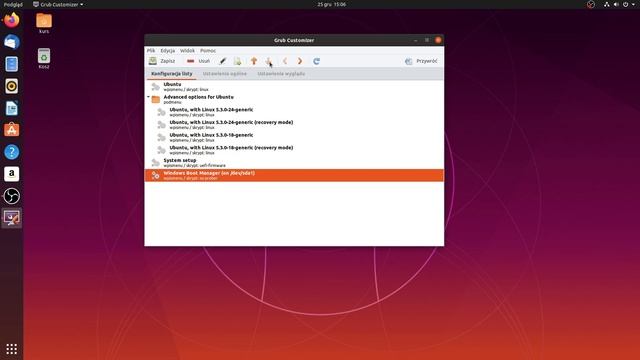Click gear icon of Windows Boot Manager row
This screenshot has width=640, height=360.
coord(156,176)
